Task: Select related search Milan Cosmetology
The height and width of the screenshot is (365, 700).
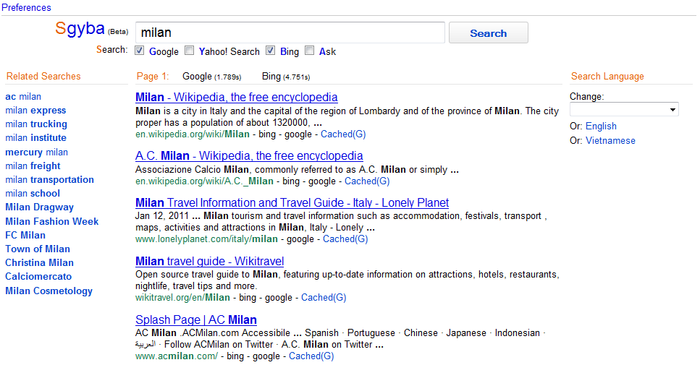Action: coord(49,291)
